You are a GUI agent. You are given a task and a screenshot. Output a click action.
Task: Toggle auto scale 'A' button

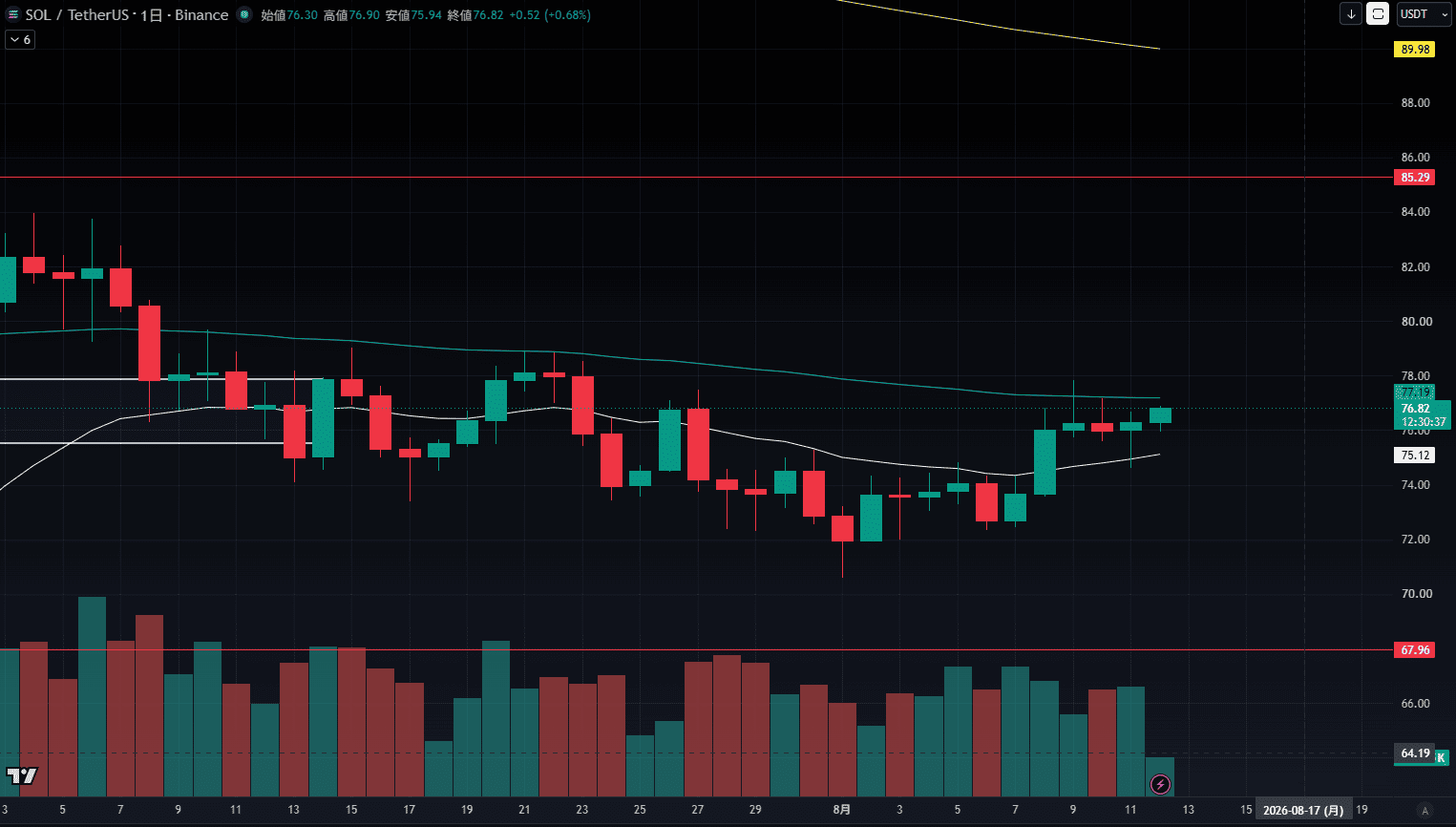[1424, 810]
